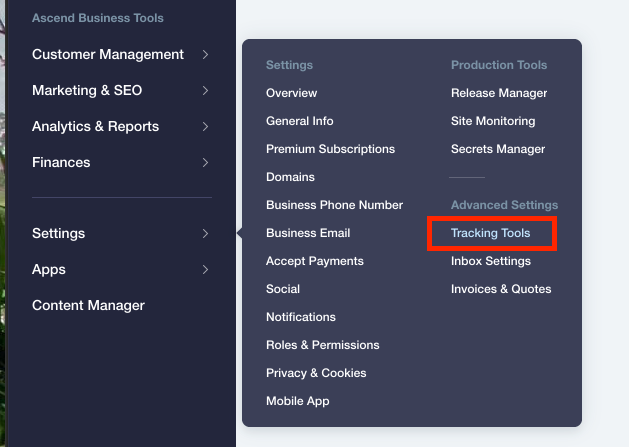Open Content Manager in sidebar
The height and width of the screenshot is (447, 629).
88,306
